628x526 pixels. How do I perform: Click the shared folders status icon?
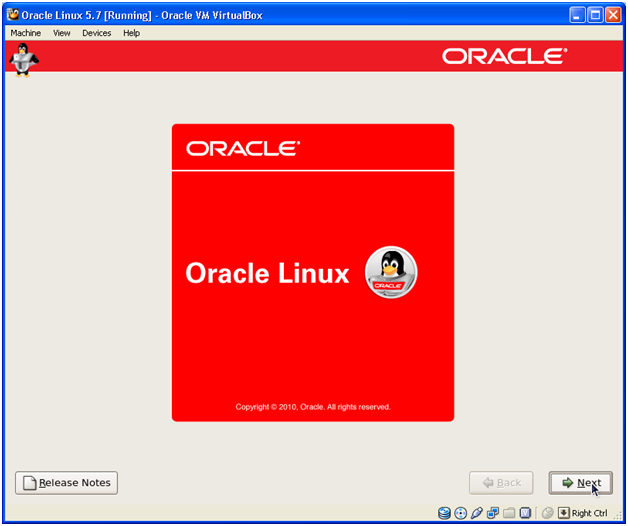(509, 513)
